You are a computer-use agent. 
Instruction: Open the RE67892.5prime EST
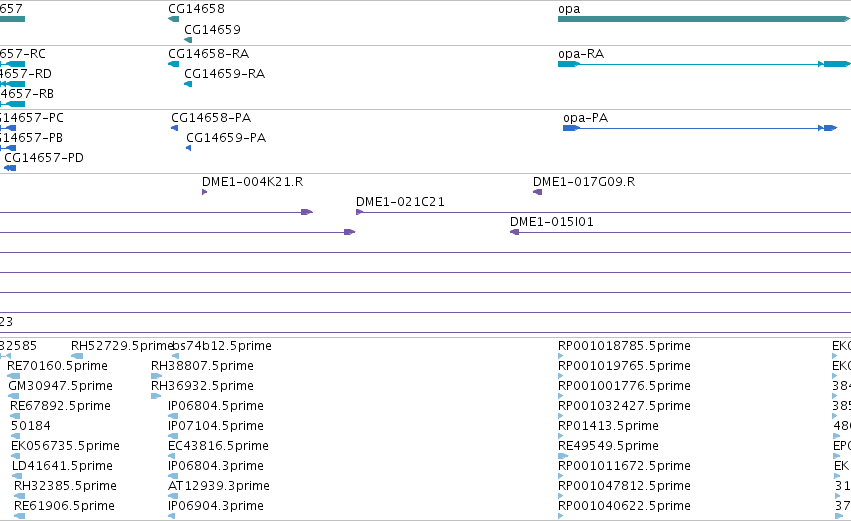tap(60, 406)
